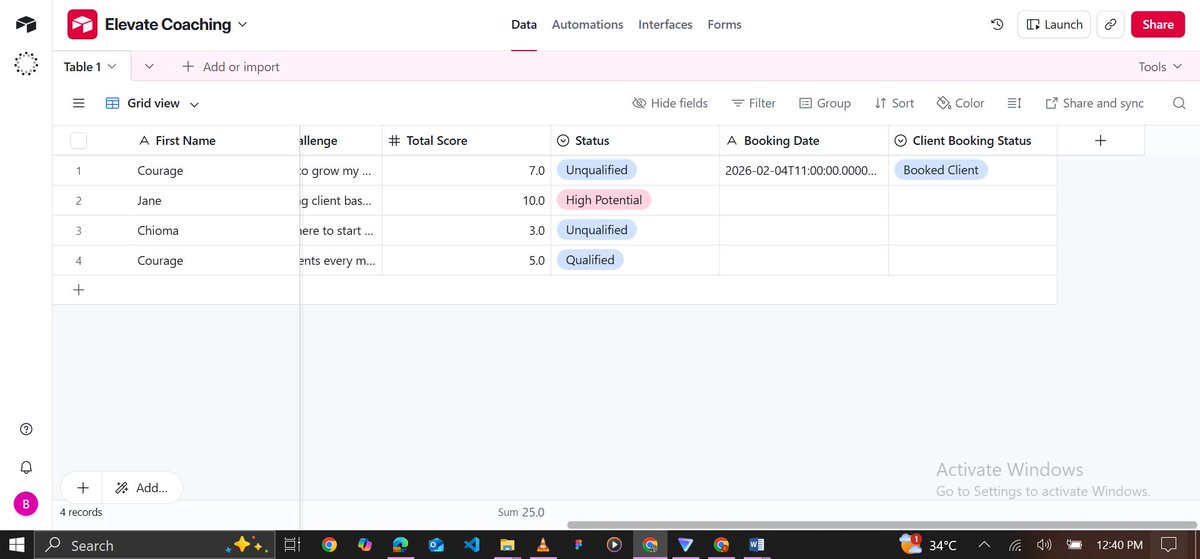Select the Booked Client tag
Screen dimensions: 1200x559
coord(941,170)
